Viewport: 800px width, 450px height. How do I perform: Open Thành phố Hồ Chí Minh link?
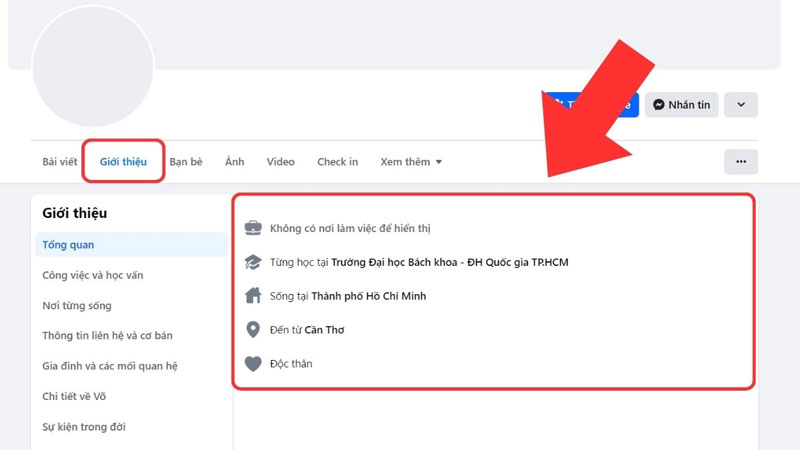pyautogui.click(x=368, y=296)
